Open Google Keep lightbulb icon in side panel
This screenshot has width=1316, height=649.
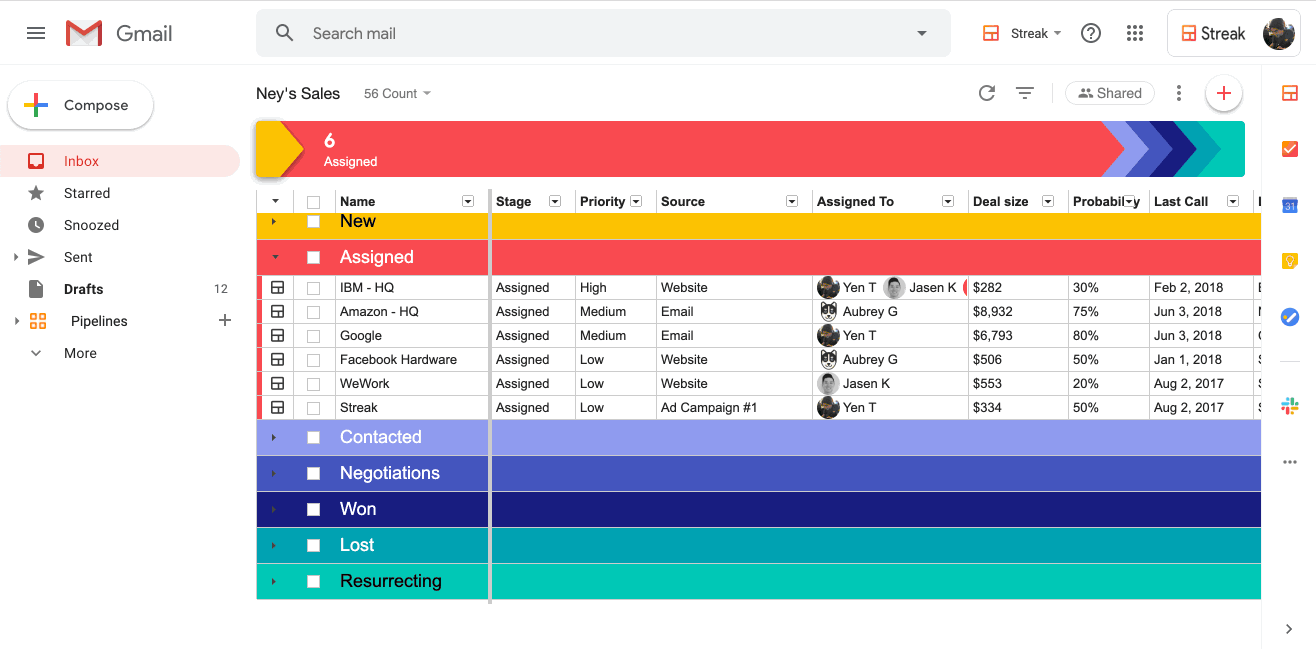(x=1290, y=261)
